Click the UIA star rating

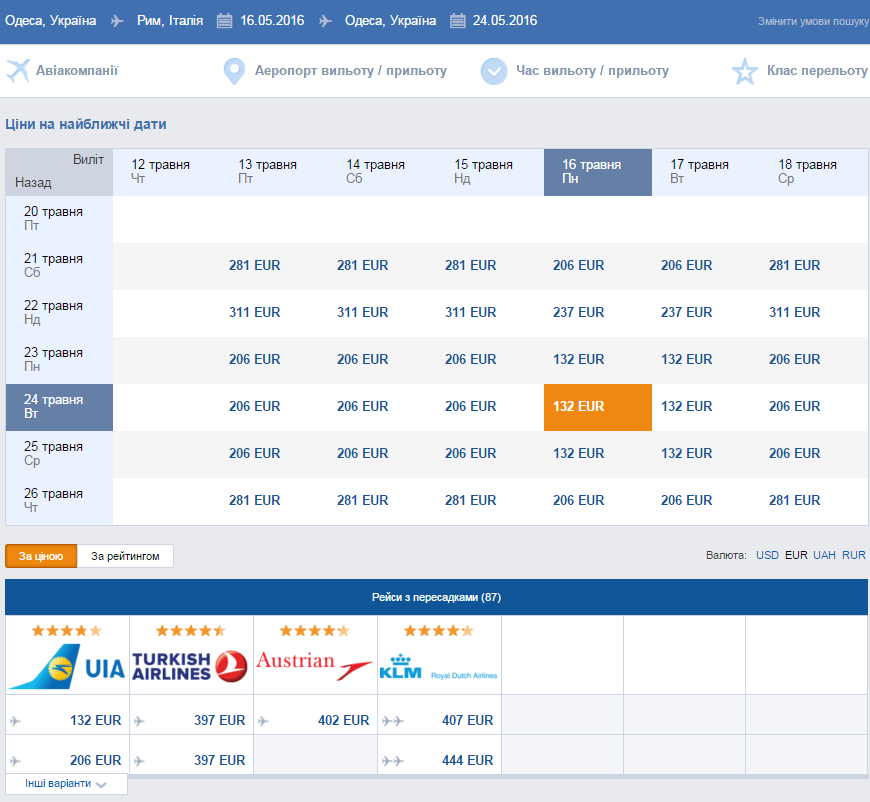point(67,630)
